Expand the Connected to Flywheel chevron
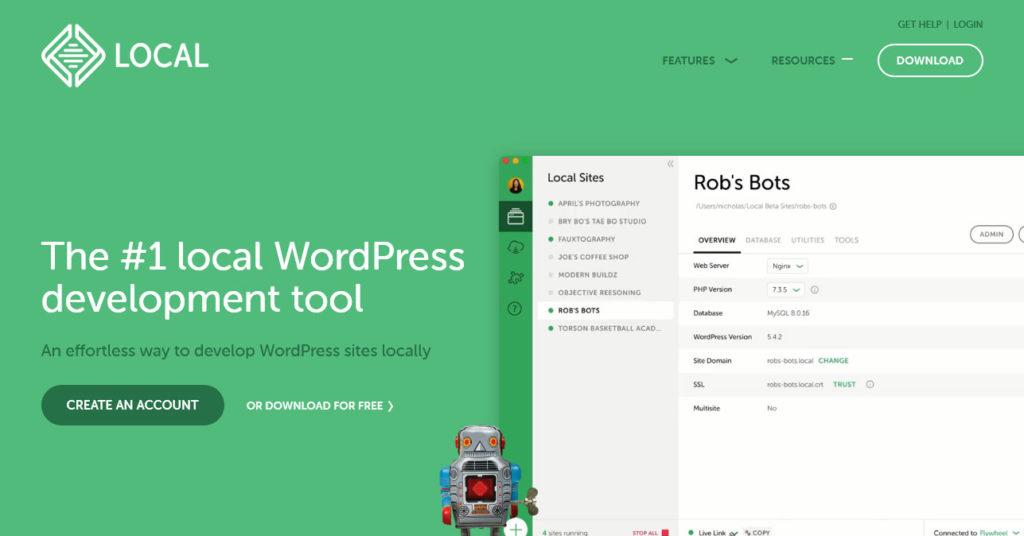Image resolution: width=1024 pixels, height=536 pixels. [1016, 533]
